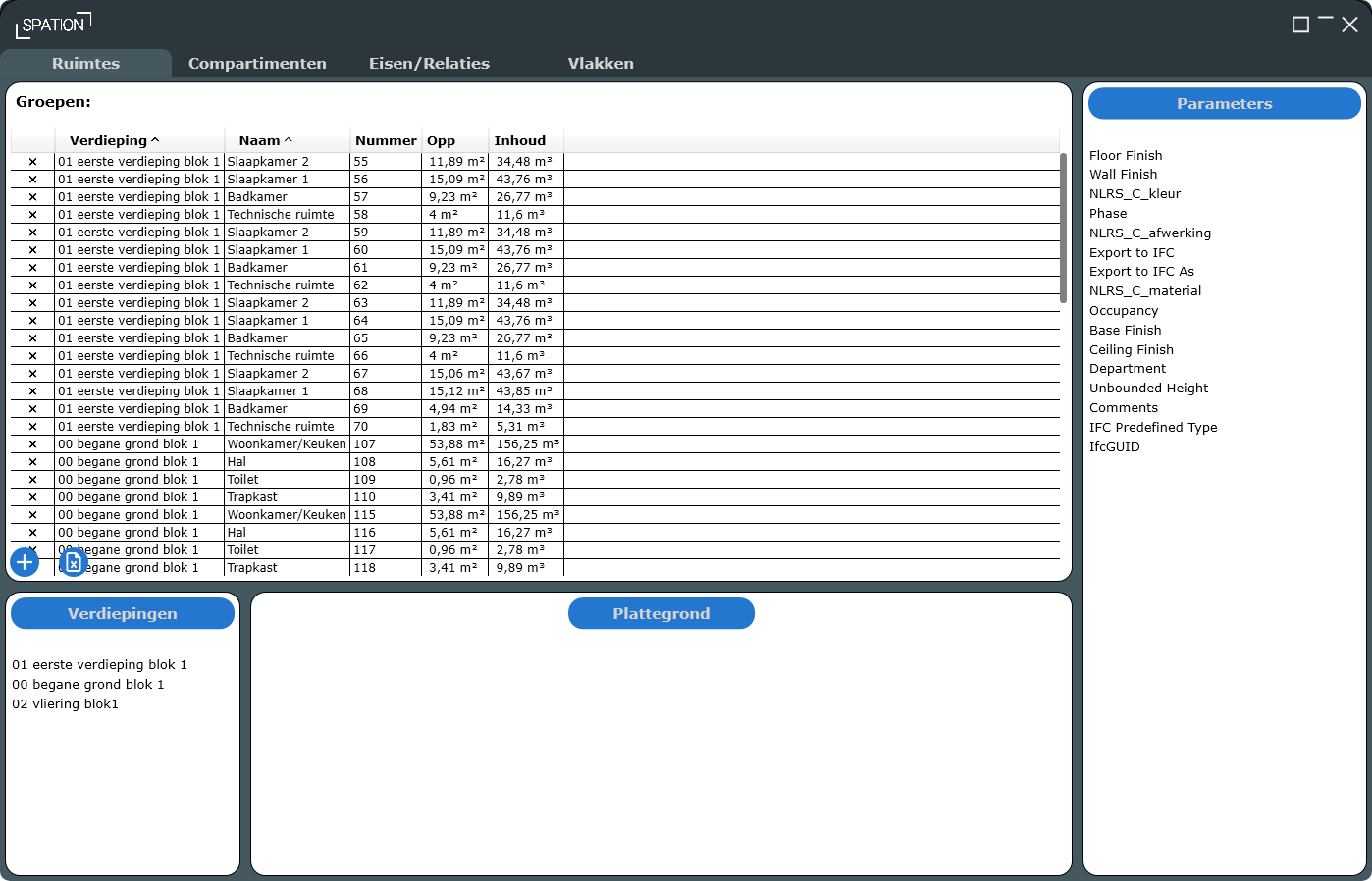
Task: Click the Excel export icon button
Action: coord(74,562)
